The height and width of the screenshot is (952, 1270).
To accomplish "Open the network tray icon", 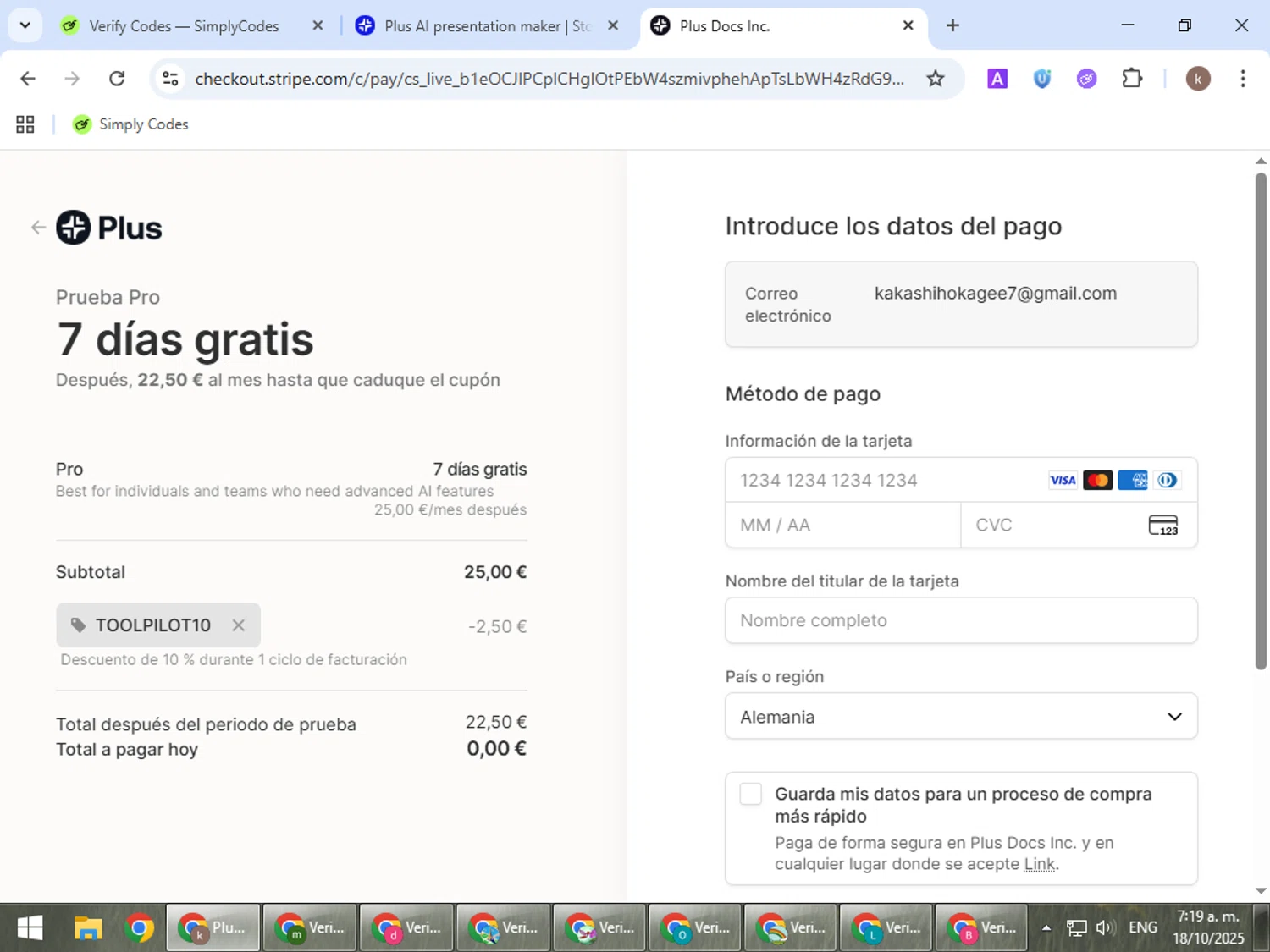I will pos(1076,927).
